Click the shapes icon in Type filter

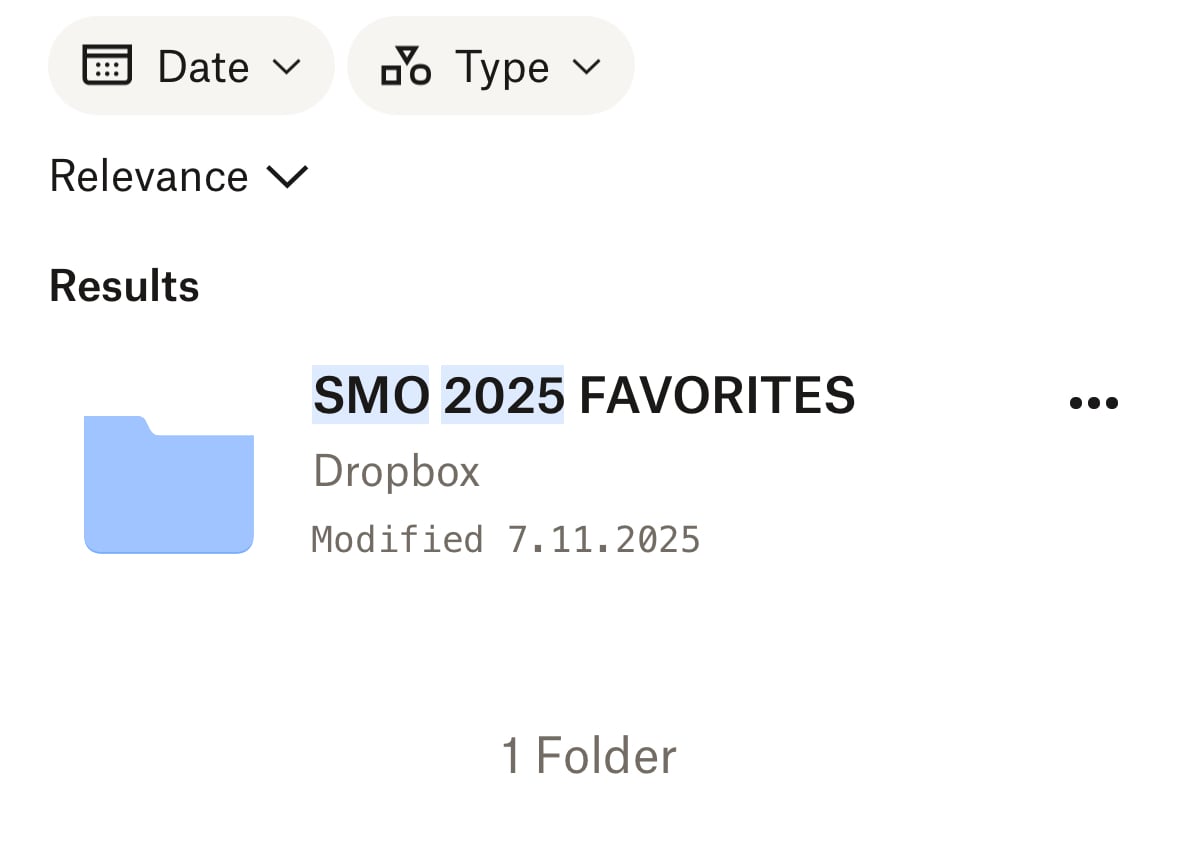pyautogui.click(x=405, y=67)
